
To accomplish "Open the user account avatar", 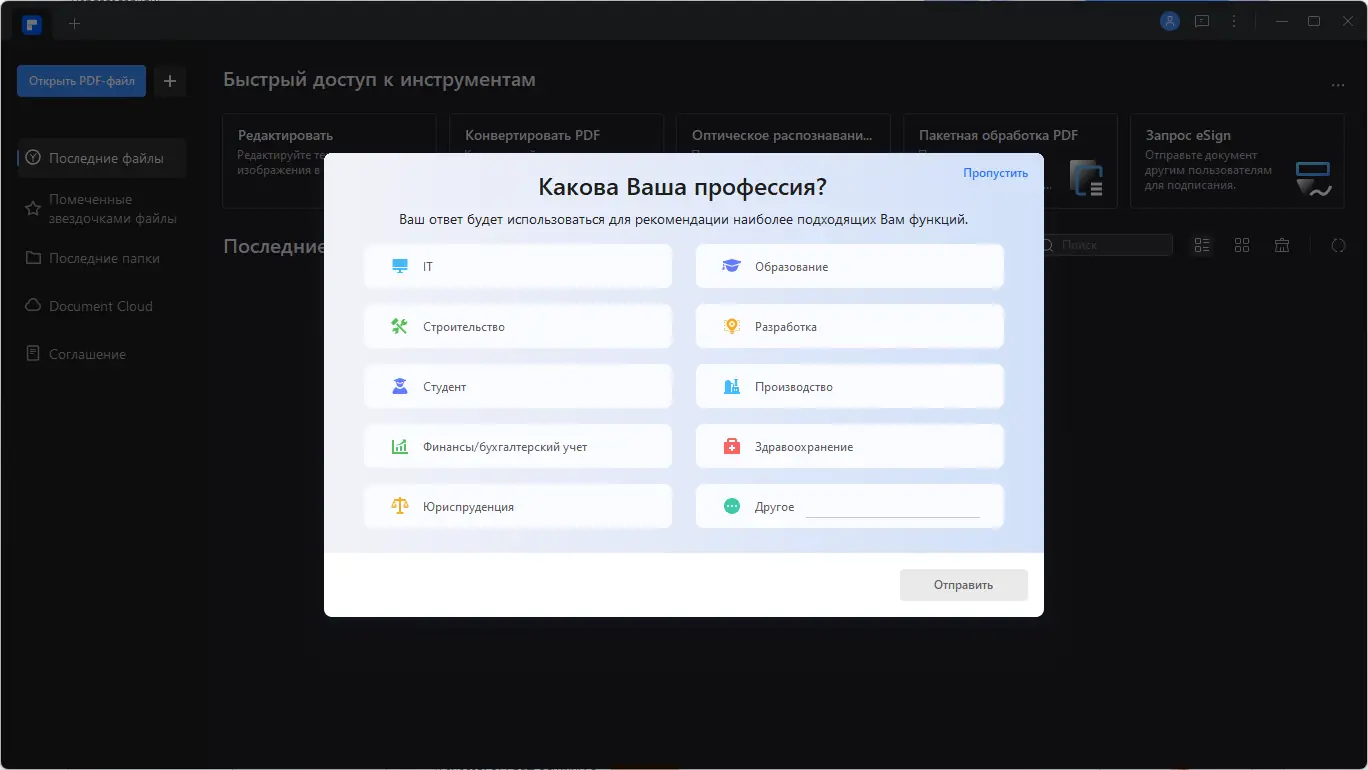I will (x=1169, y=20).
